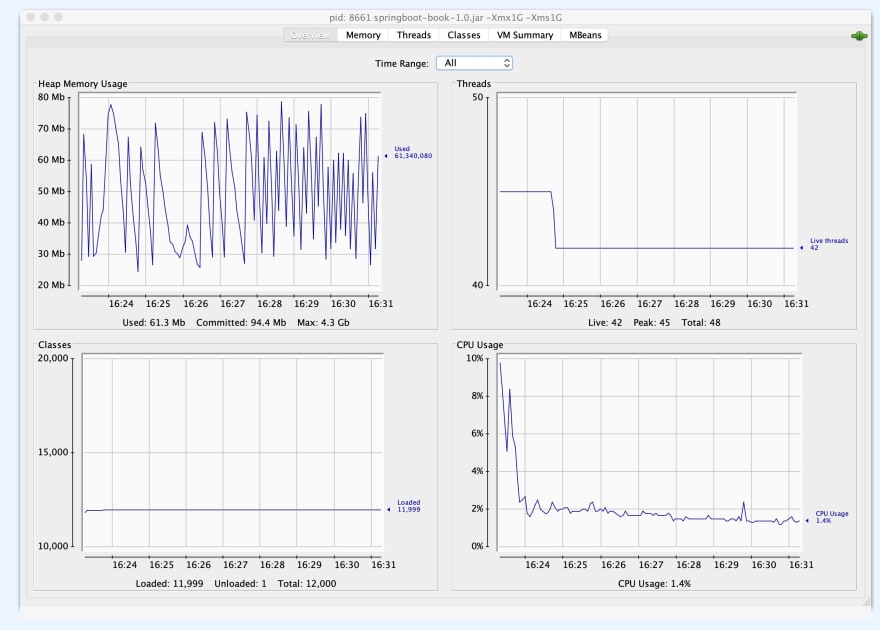The height and width of the screenshot is (630, 880).
Task: Open the Classes tab
Action: [464, 35]
